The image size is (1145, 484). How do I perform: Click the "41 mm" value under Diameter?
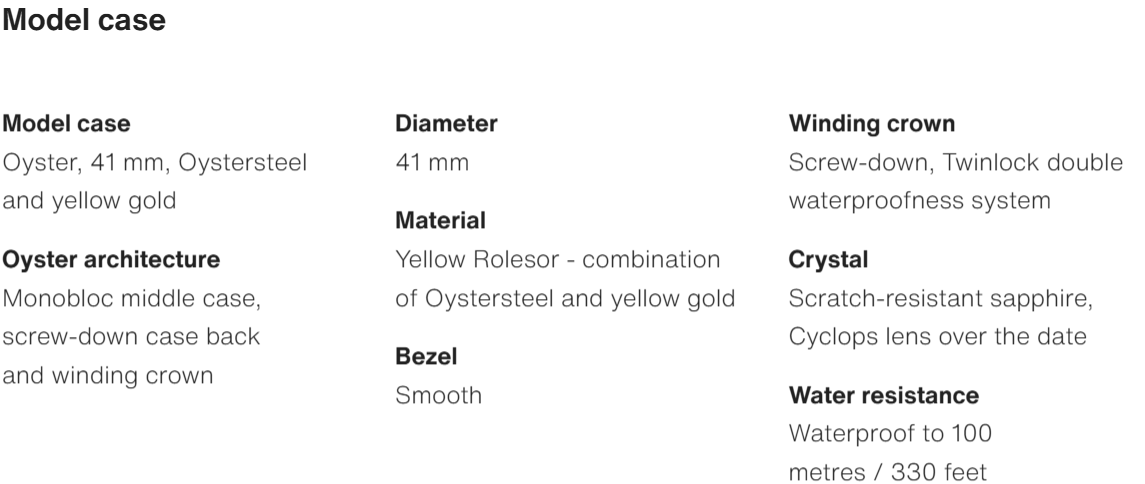(432, 162)
